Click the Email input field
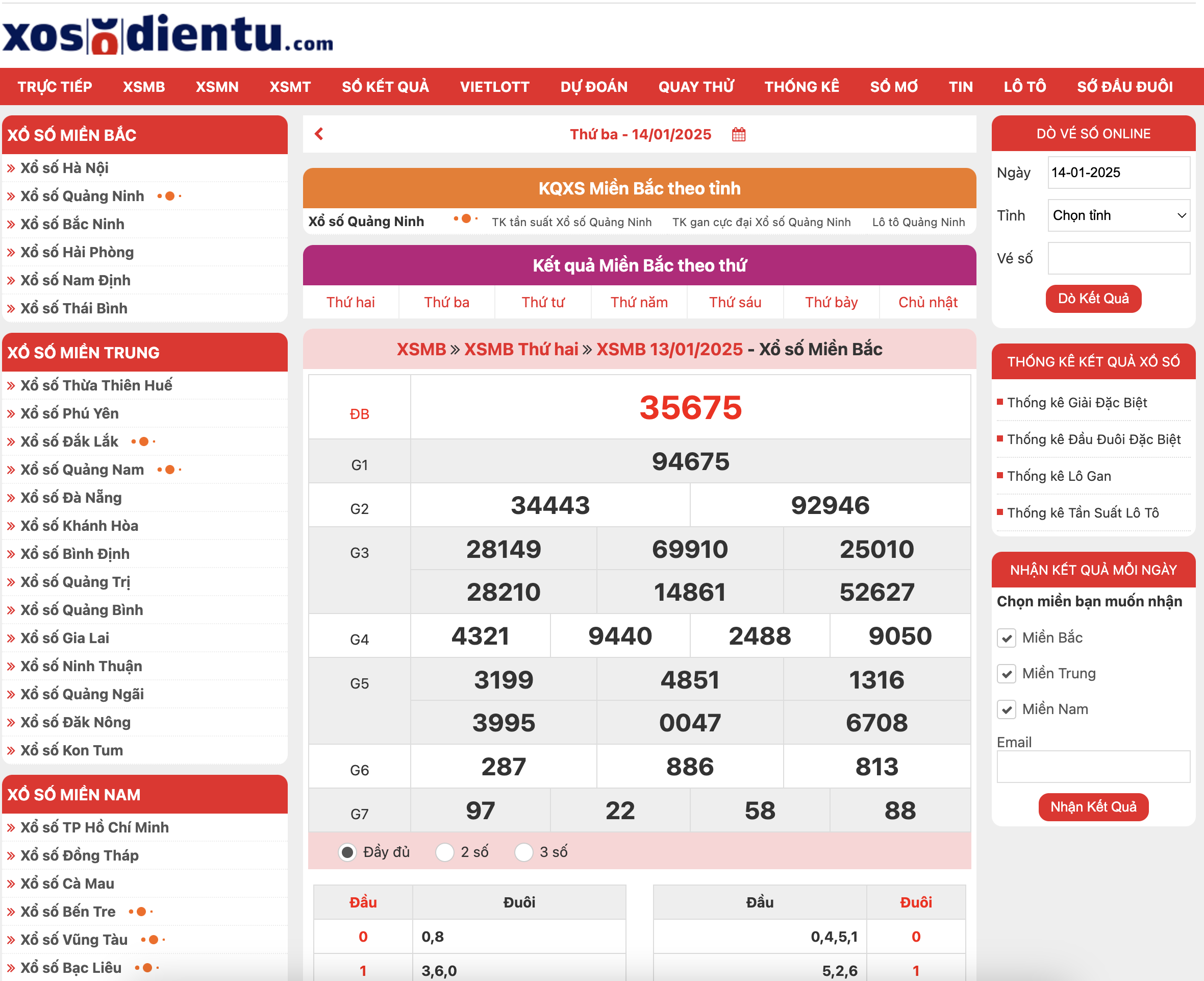 [x=1093, y=767]
